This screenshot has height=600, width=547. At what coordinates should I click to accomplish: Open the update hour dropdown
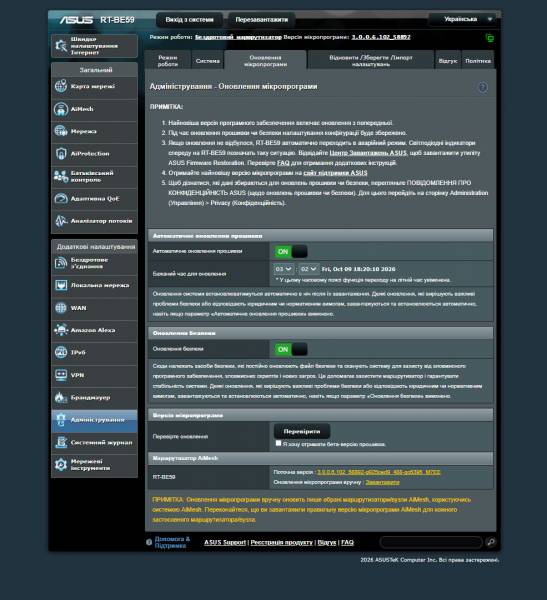pyautogui.click(x=284, y=269)
